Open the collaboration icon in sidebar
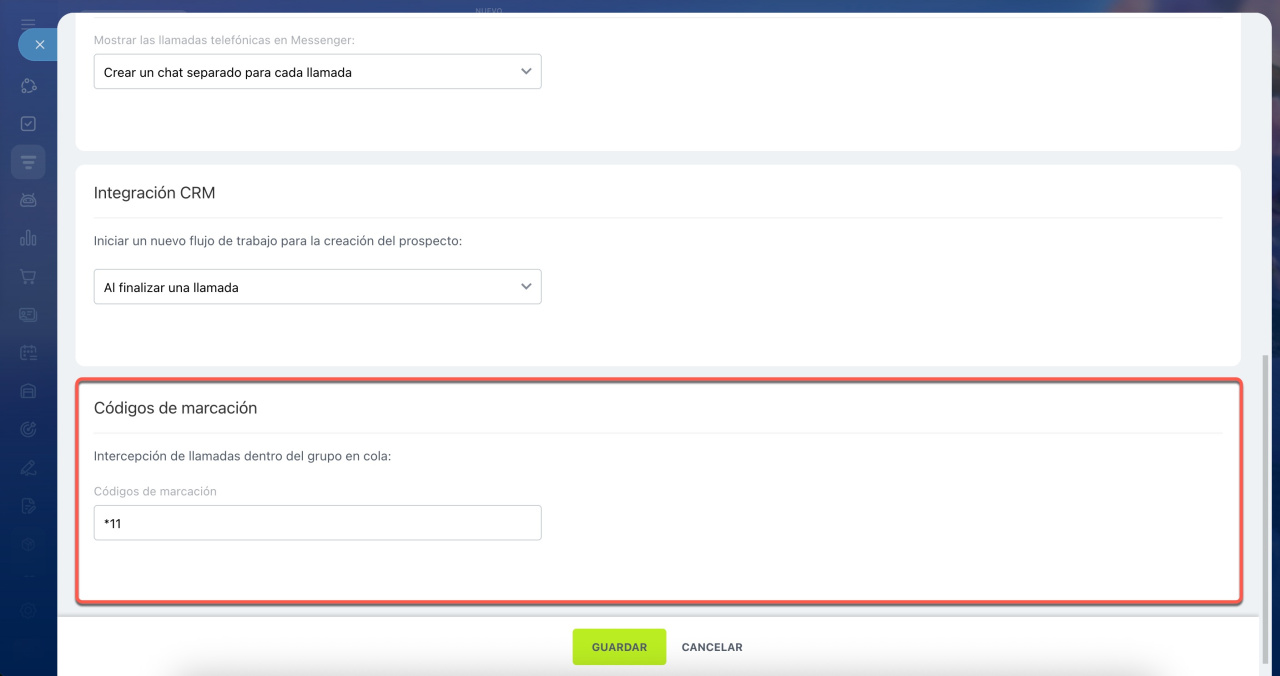Image resolution: width=1280 pixels, height=676 pixels. point(28,86)
